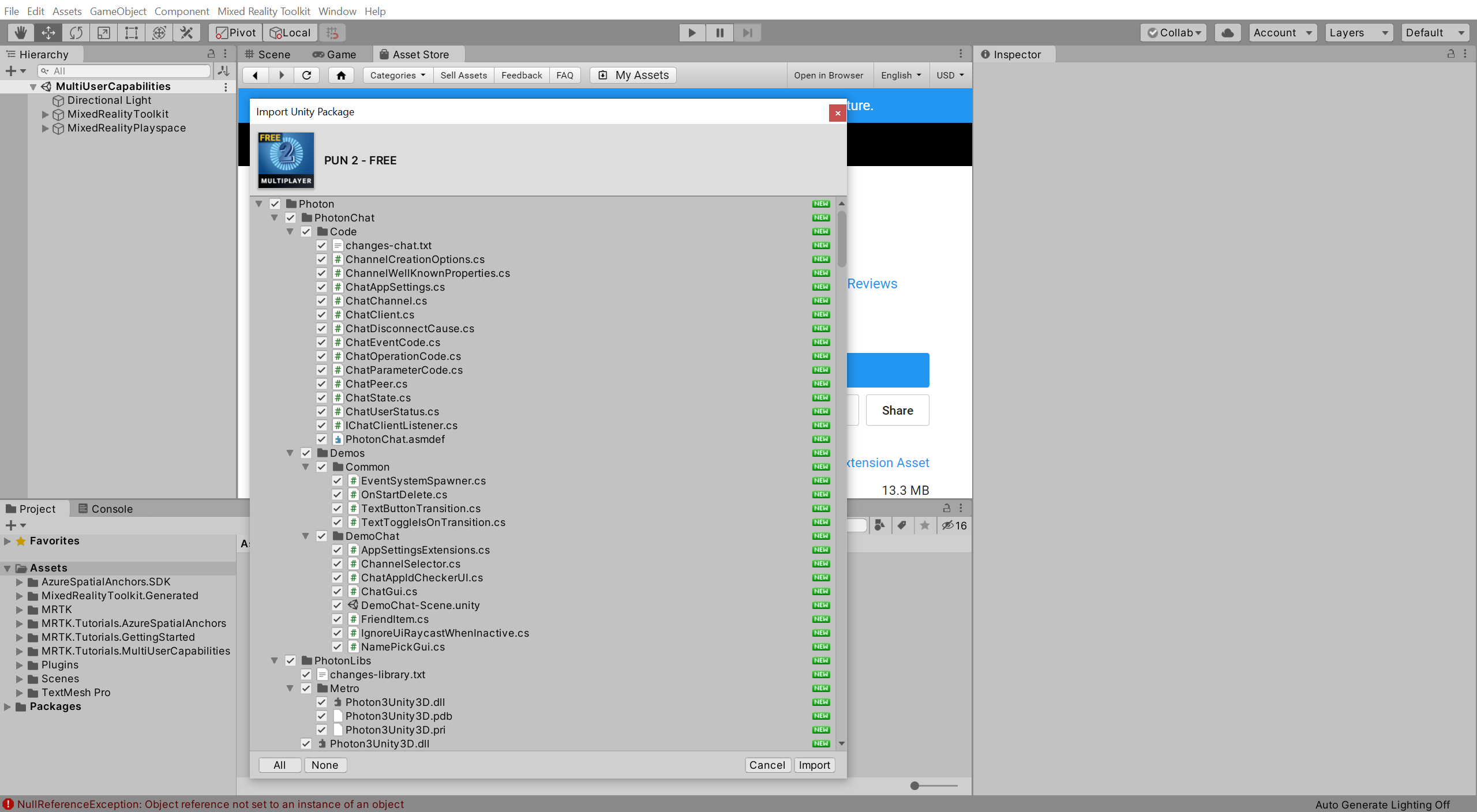Refresh the Asset Store page

pyautogui.click(x=307, y=75)
